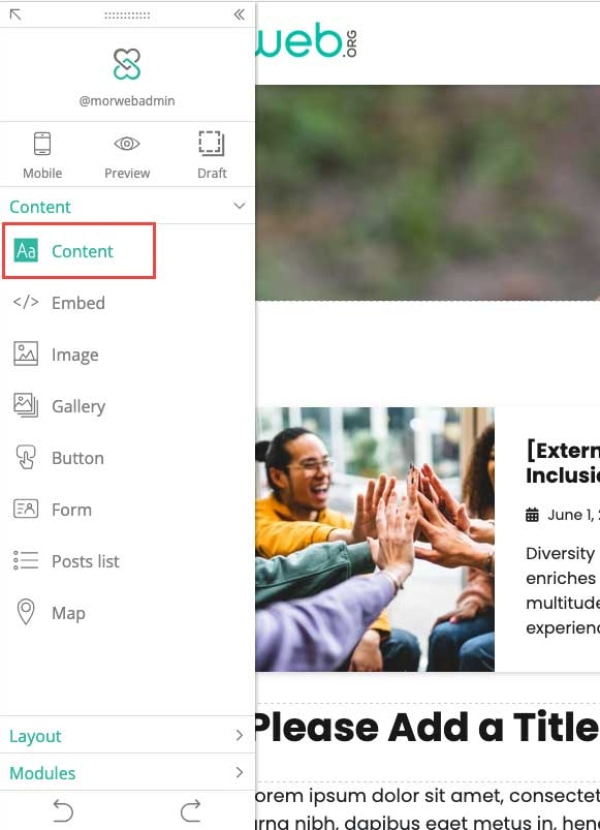Screen dimensions: 600x830
Task: Click the Diversity enriches post excerpt
Action: click(x=562, y=590)
